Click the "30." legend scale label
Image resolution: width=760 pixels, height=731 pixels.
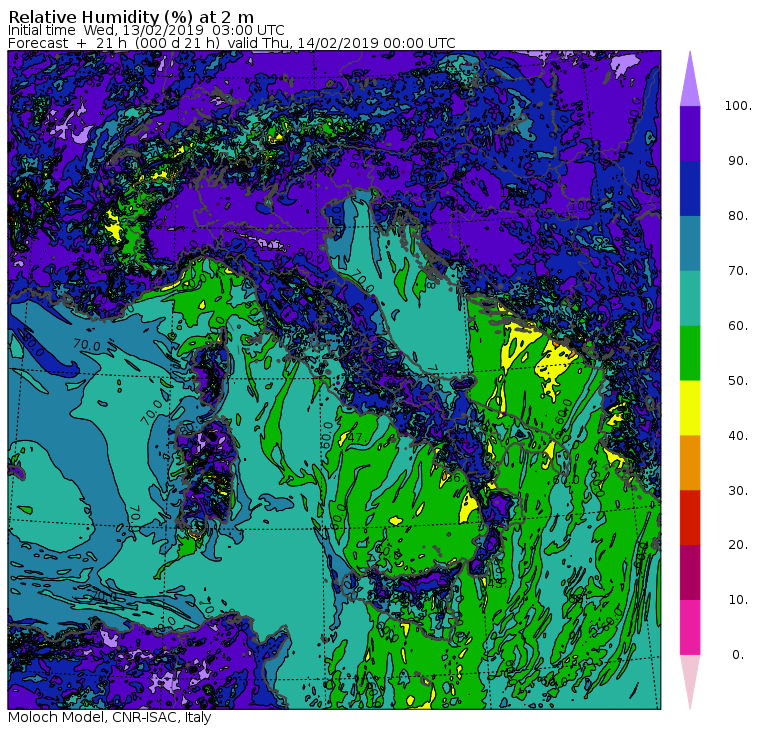click(738, 491)
